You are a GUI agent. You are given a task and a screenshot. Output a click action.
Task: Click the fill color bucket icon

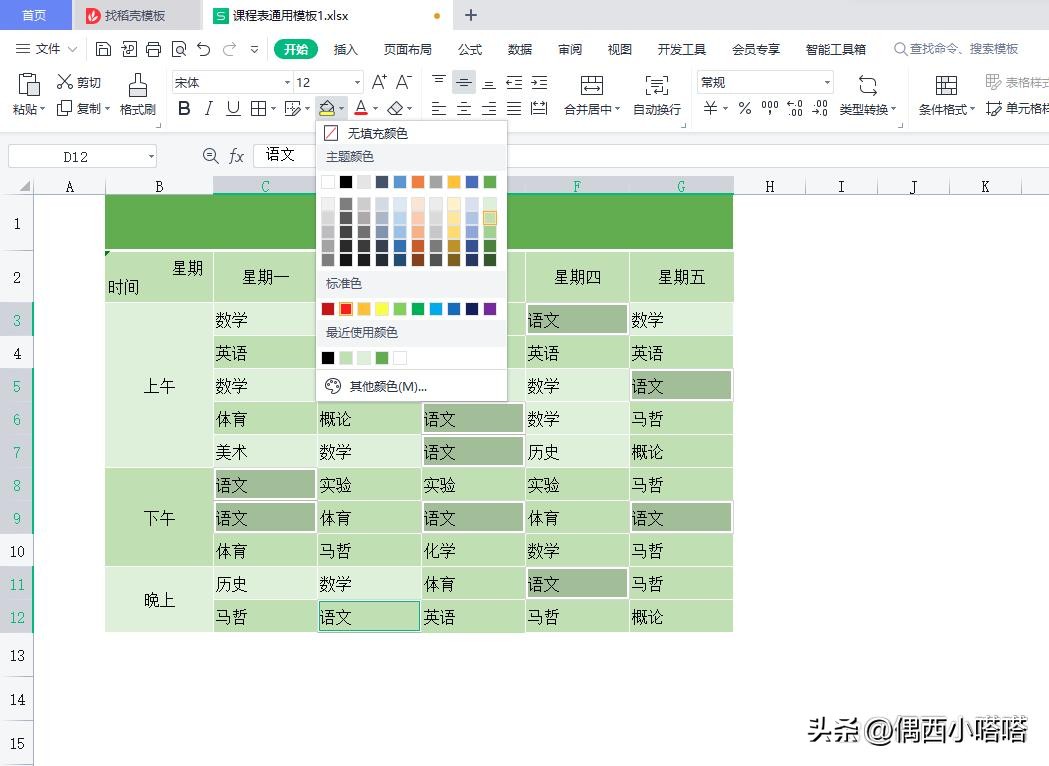point(326,108)
